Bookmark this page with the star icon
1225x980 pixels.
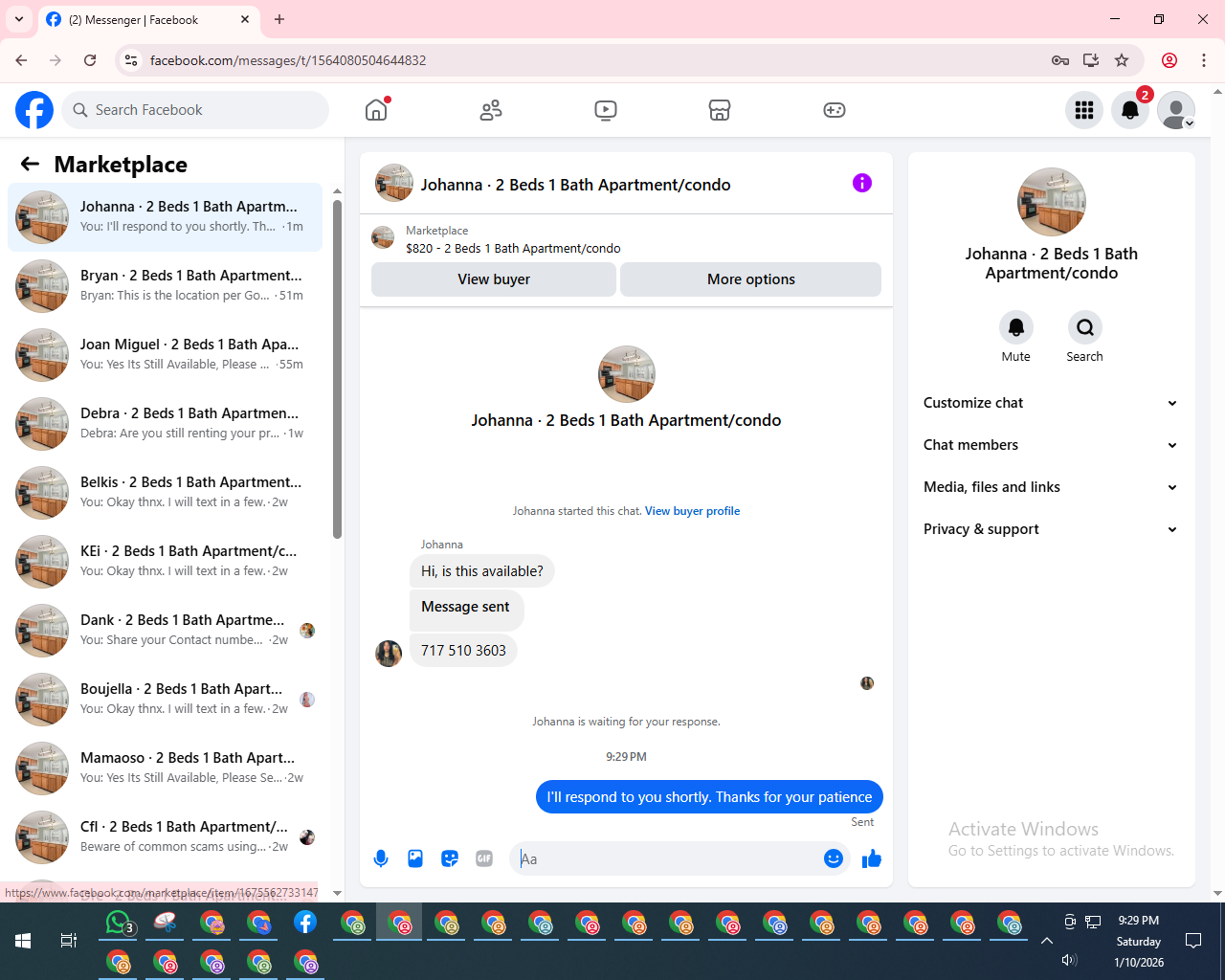1122,60
